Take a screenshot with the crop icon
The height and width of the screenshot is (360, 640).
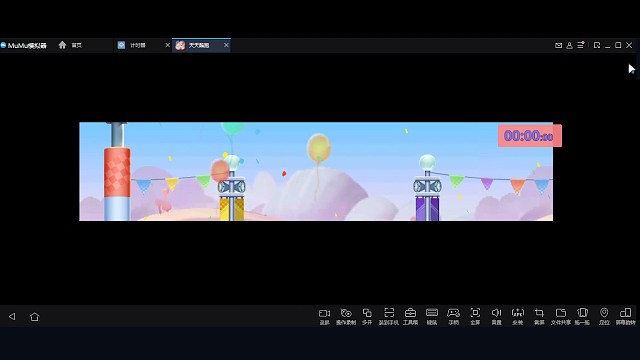point(539,316)
